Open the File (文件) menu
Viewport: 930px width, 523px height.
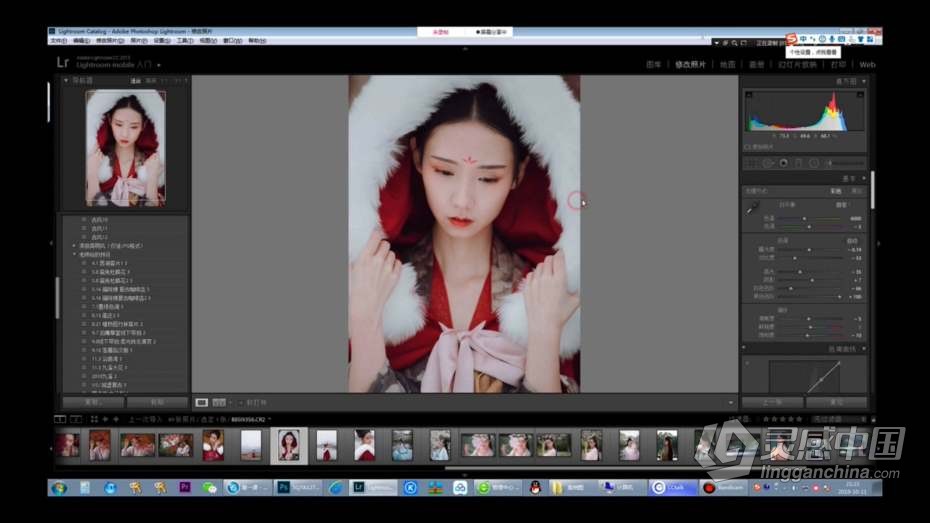click(59, 41)
